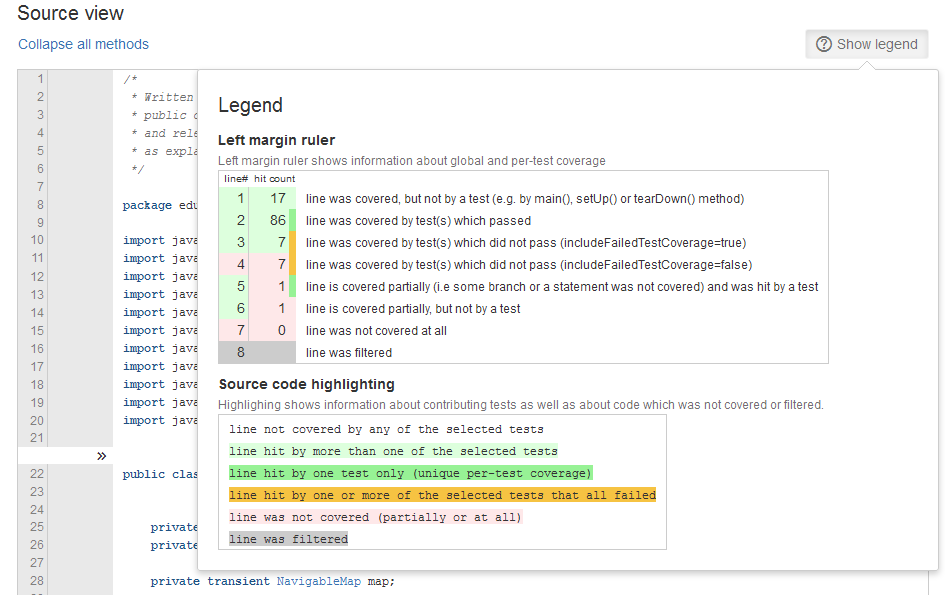Screen dimensions: 945x595
Task: Click the Collapse all methods link
Action: click(x=83, y=44)
